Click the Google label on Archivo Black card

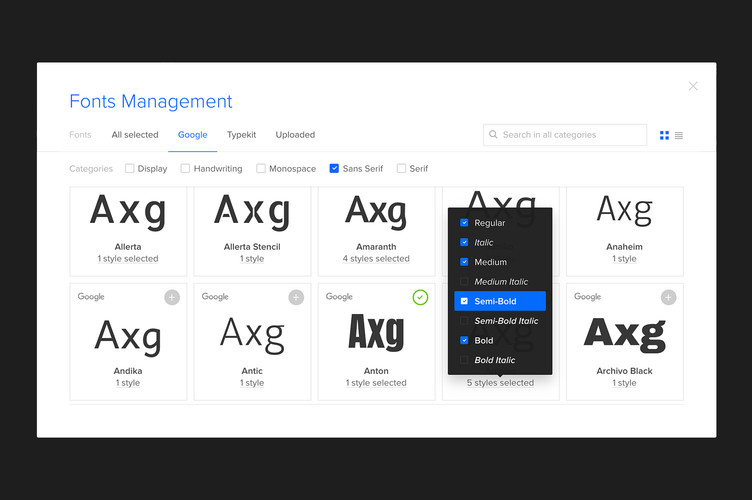click(x=588, y=297)
